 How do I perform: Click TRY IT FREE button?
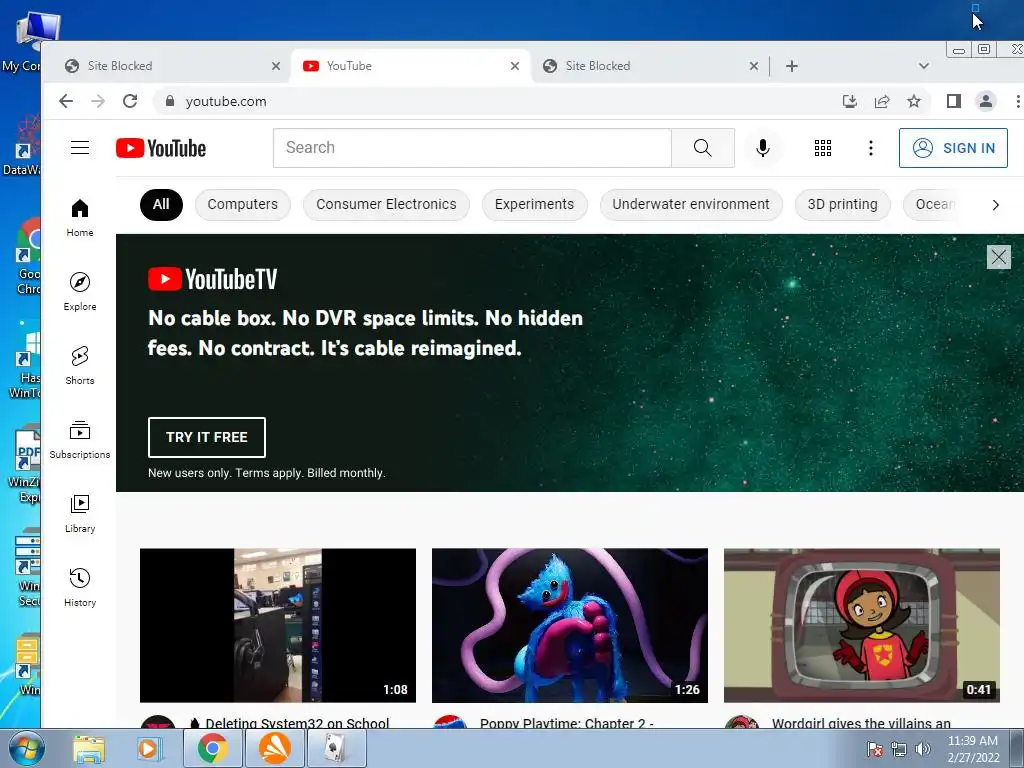[206, 438]
